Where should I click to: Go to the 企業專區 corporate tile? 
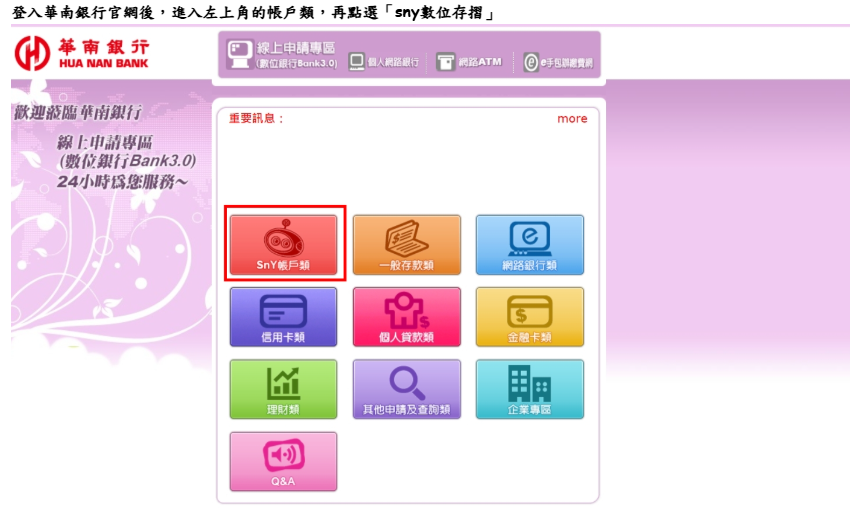(x=529, y=389)
